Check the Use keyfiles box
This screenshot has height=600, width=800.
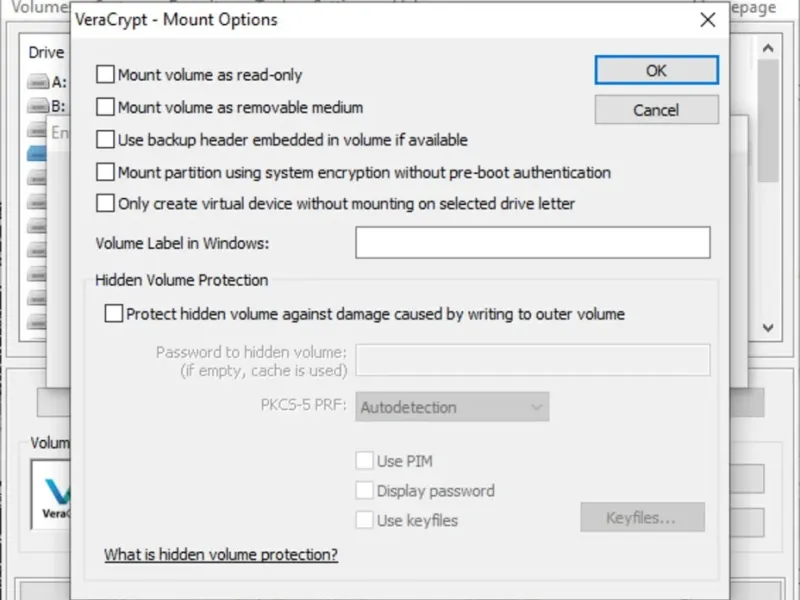(x=365, y=520)
